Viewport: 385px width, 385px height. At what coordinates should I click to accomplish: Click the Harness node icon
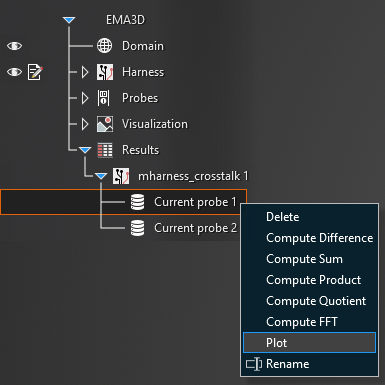click(x=105, y=72)
